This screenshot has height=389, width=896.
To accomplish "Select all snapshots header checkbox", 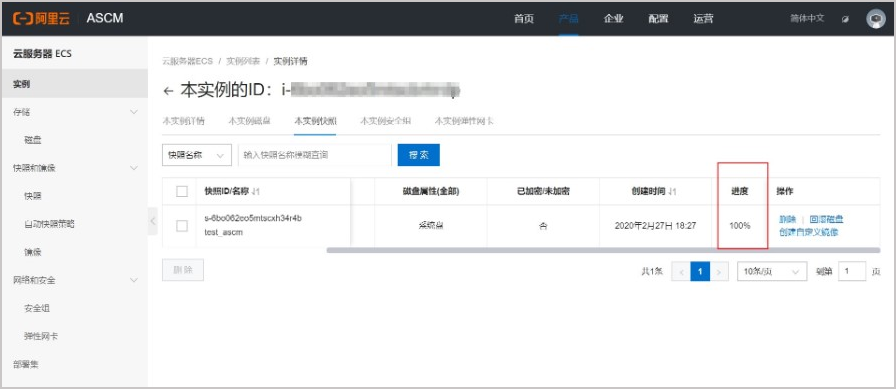I will tap(182, 191).
